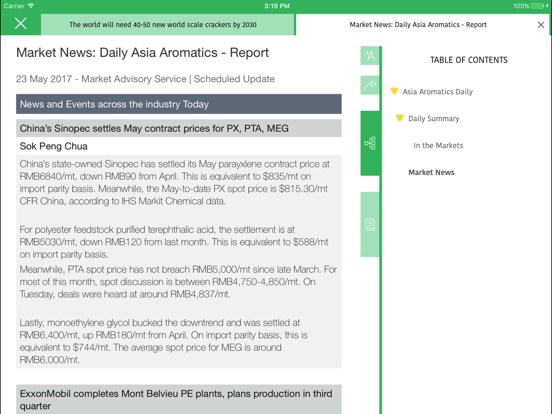Click the 23 May 2017 date line
This screenshot has height=414, width=552.
tap(145, 79)
